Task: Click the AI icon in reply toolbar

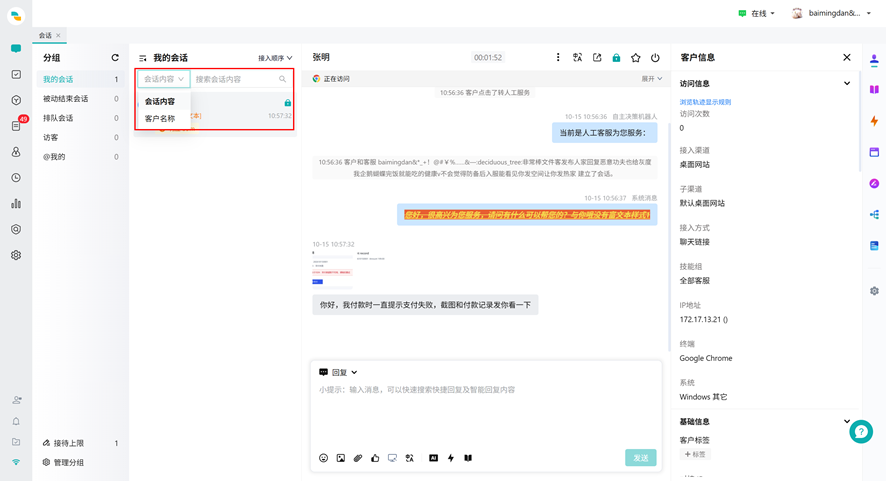Action: [x=433, y=458]
